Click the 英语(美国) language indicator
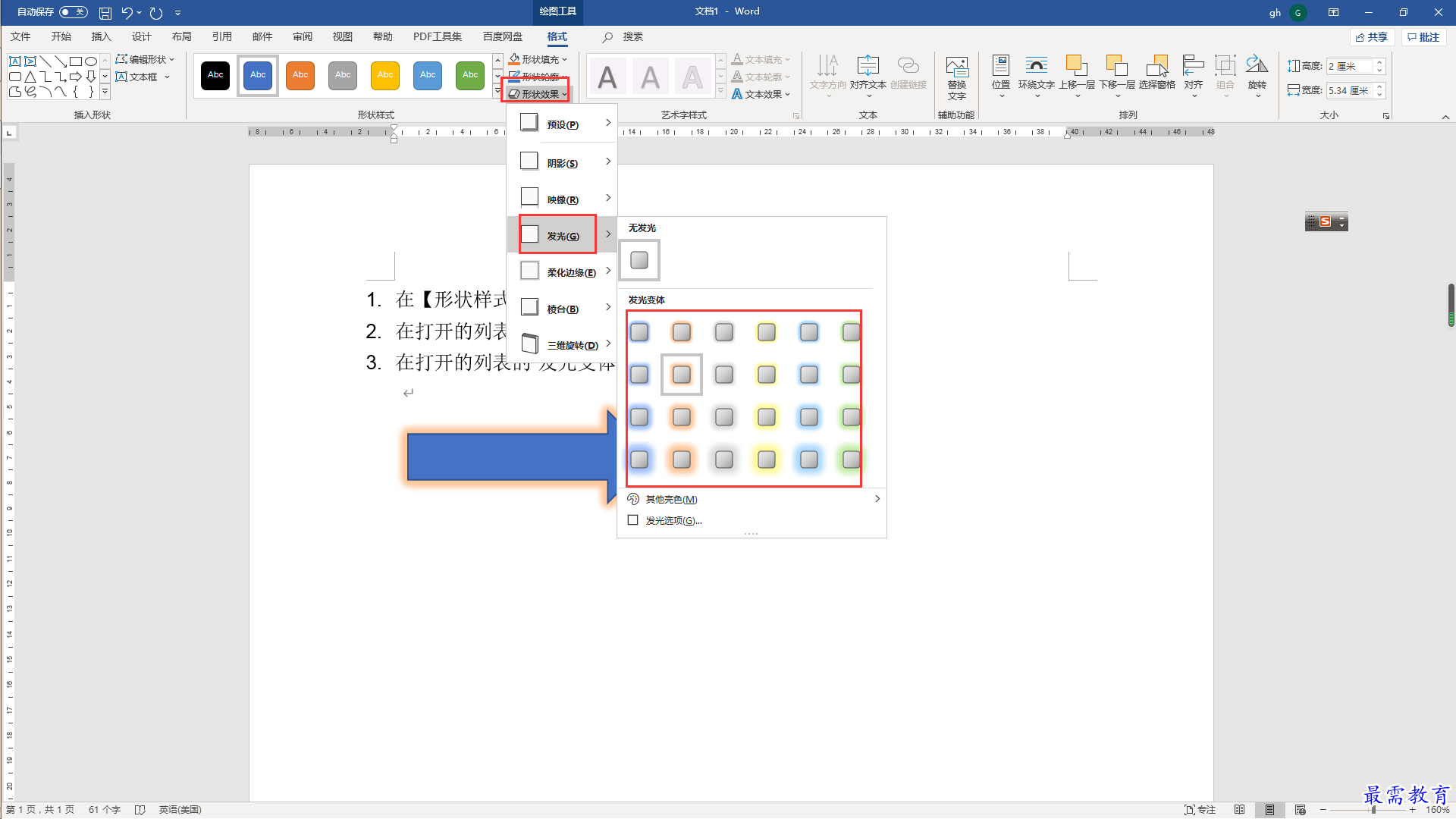The height and width of the screenshot is (819, 1456). [180, 810]
